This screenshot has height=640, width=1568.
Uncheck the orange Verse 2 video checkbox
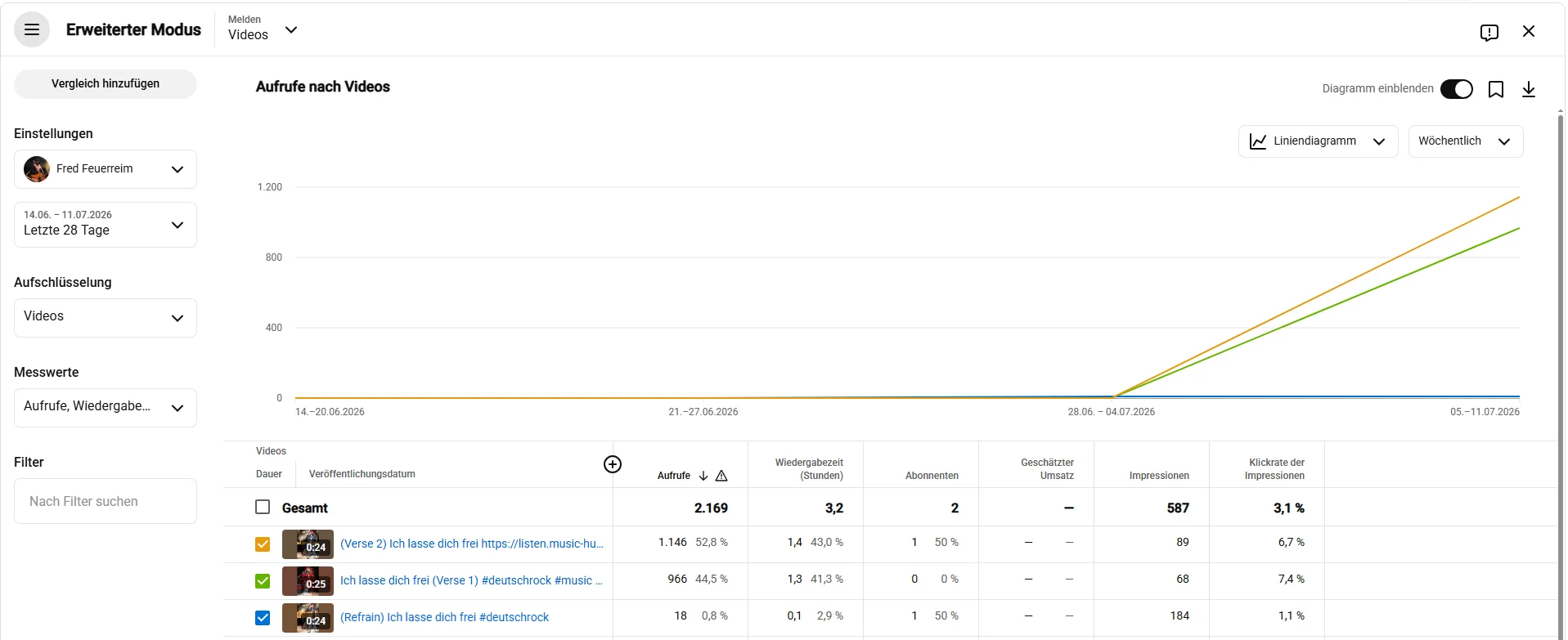click(263, 544)
